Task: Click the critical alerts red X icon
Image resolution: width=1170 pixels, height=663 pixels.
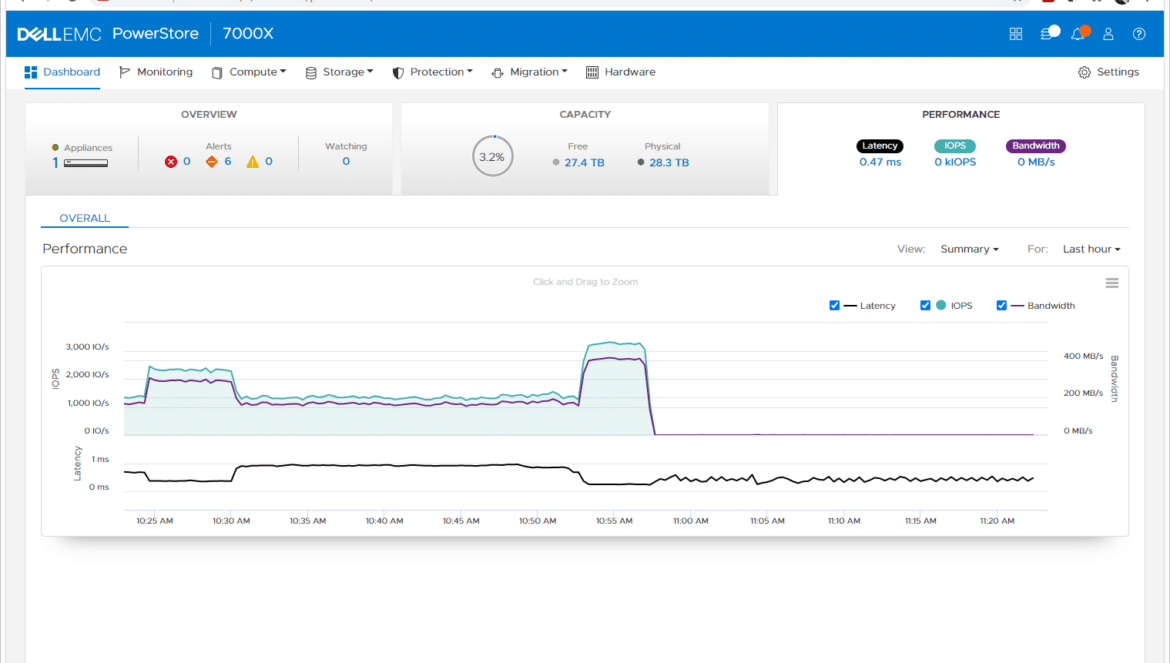Action: click(x=171, y=162)
